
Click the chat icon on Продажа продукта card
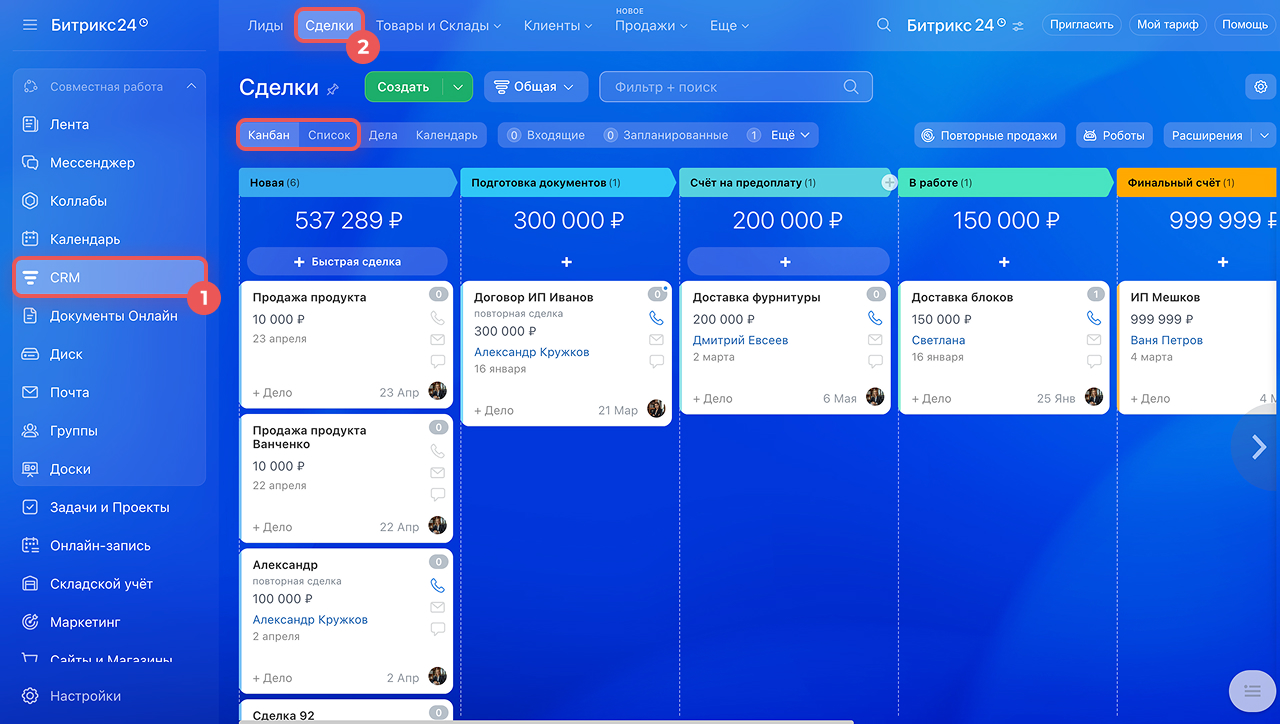coord(437,361)
